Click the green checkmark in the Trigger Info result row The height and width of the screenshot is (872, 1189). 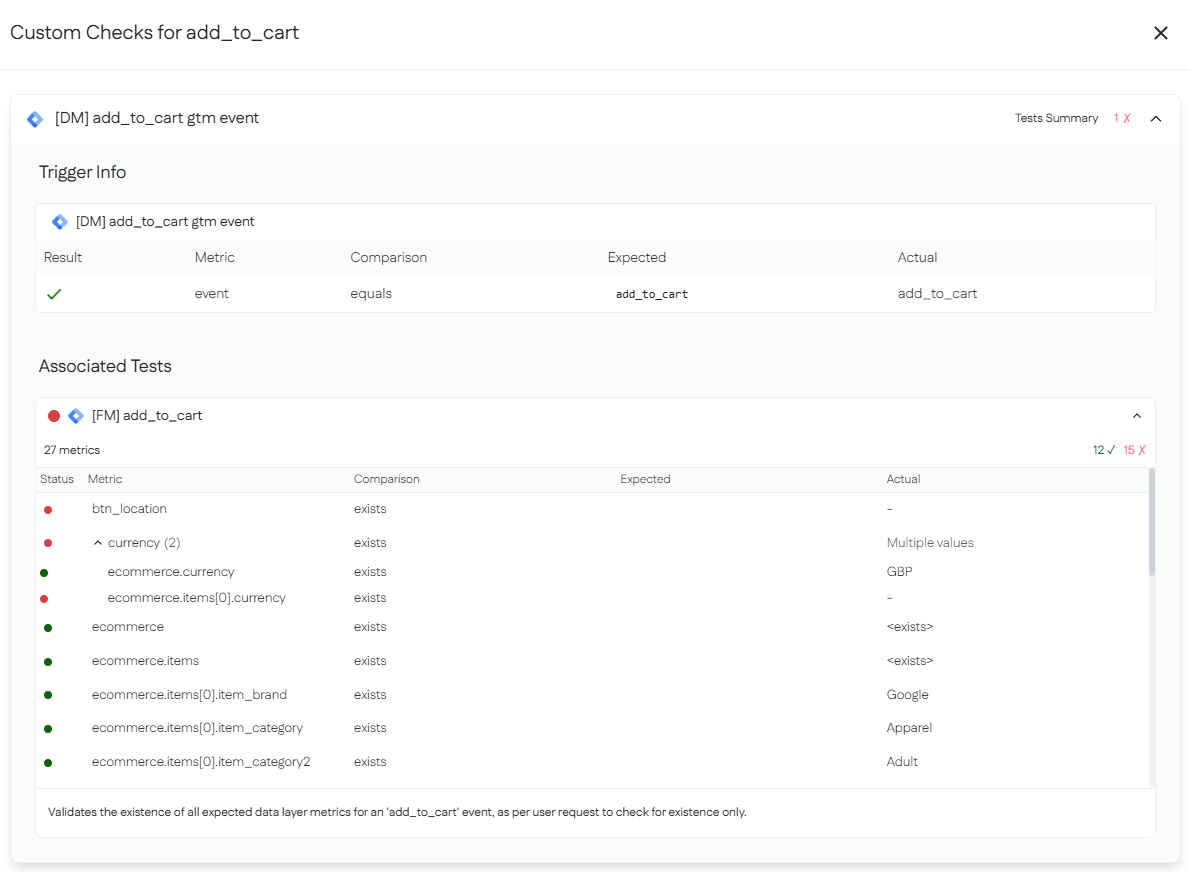[x=56, y=294]
